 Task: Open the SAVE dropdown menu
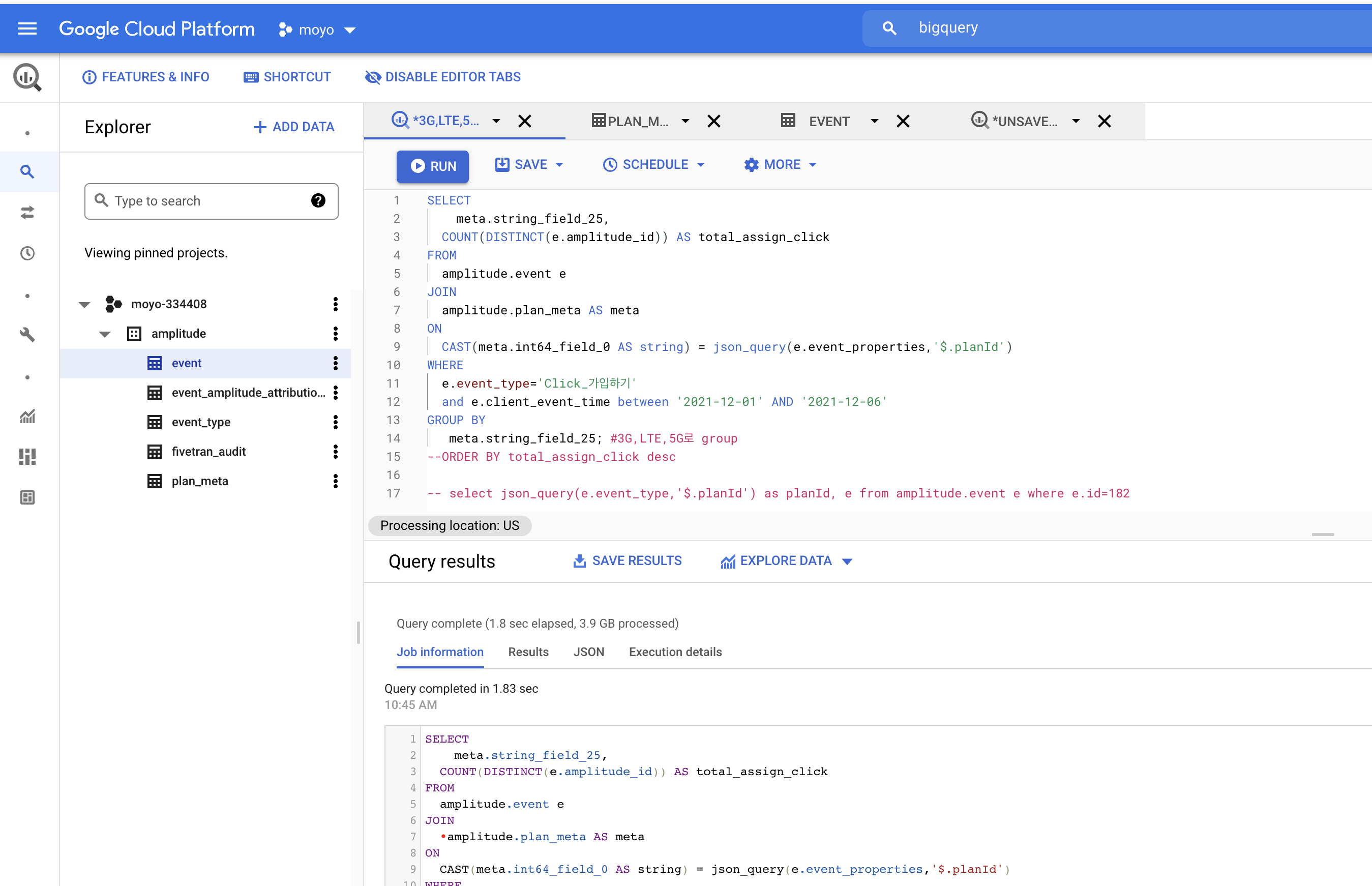[x=529, y=165]
